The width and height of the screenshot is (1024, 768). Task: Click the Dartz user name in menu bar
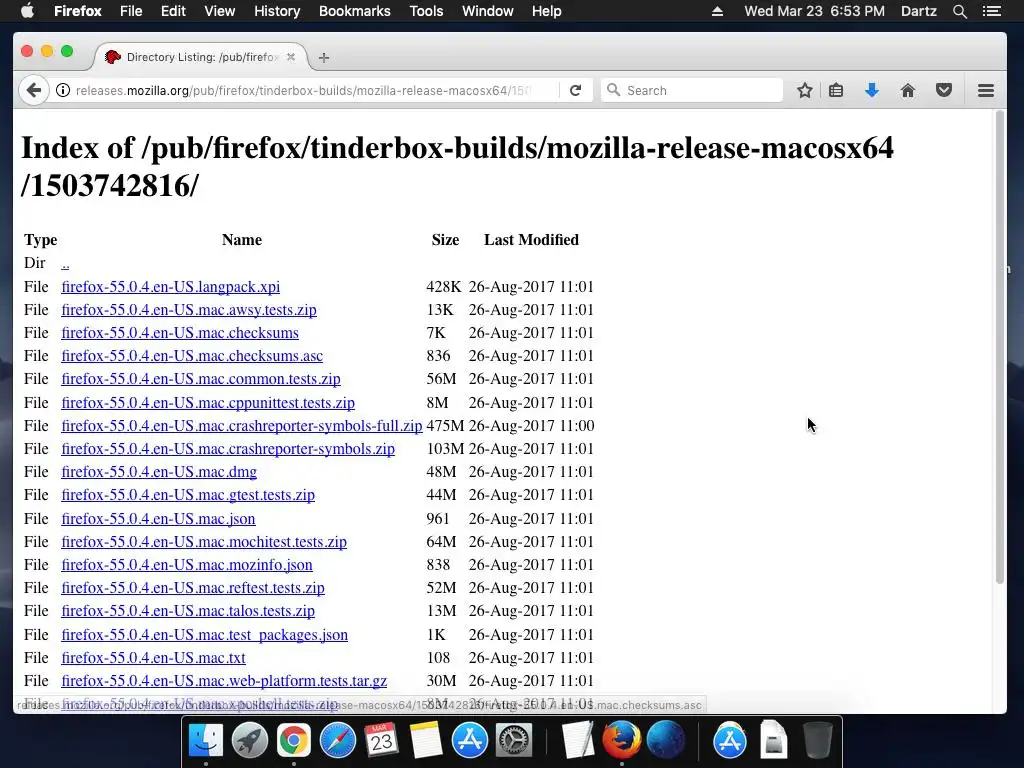pos(918,11)
